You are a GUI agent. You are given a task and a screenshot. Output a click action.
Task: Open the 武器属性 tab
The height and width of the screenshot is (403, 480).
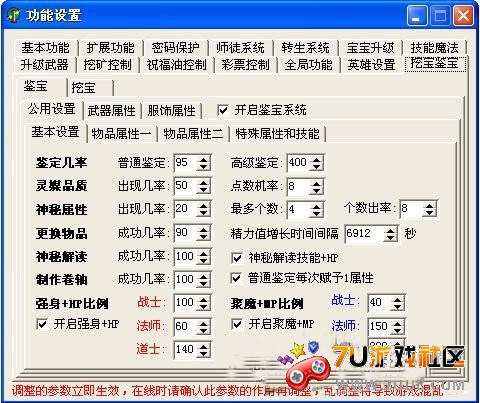coord(112,111)
